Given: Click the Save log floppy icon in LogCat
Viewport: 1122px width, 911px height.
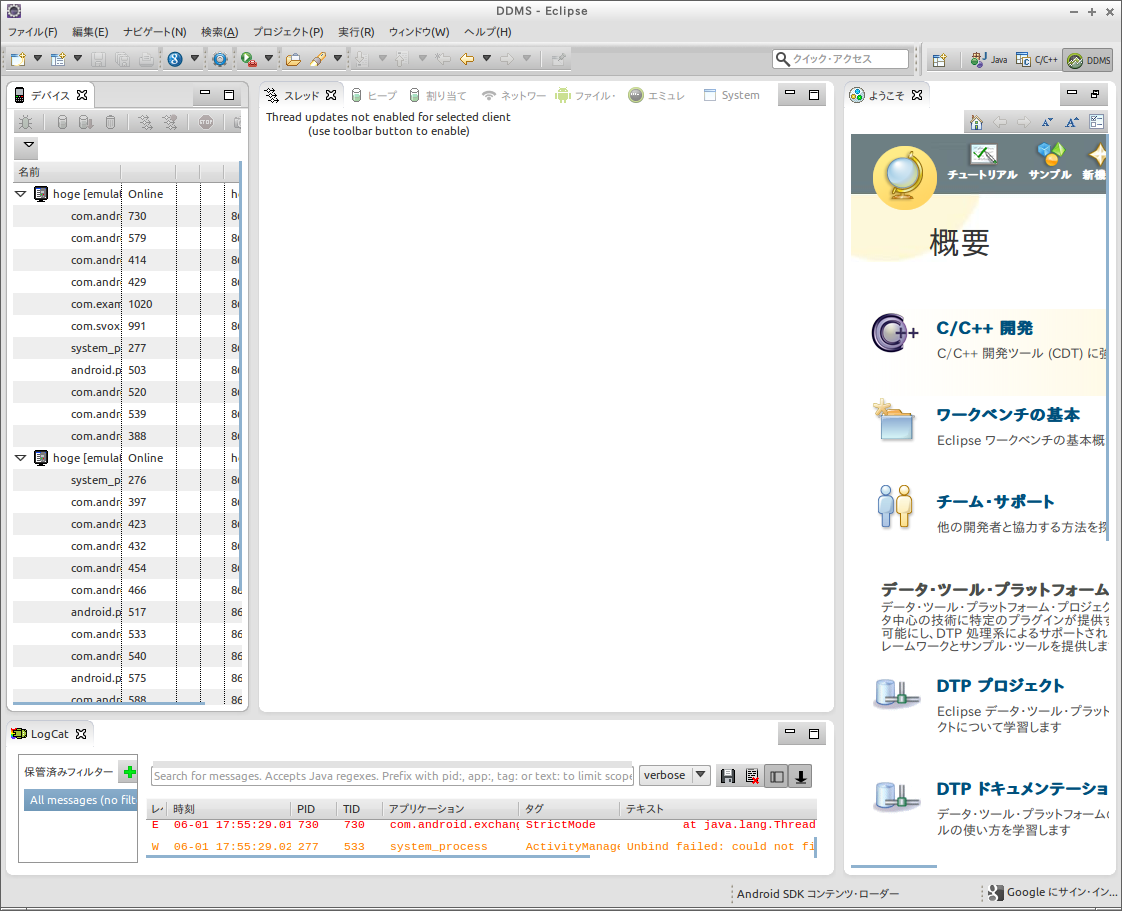Looking at the screenshot, I should click(x=728, y=776).
